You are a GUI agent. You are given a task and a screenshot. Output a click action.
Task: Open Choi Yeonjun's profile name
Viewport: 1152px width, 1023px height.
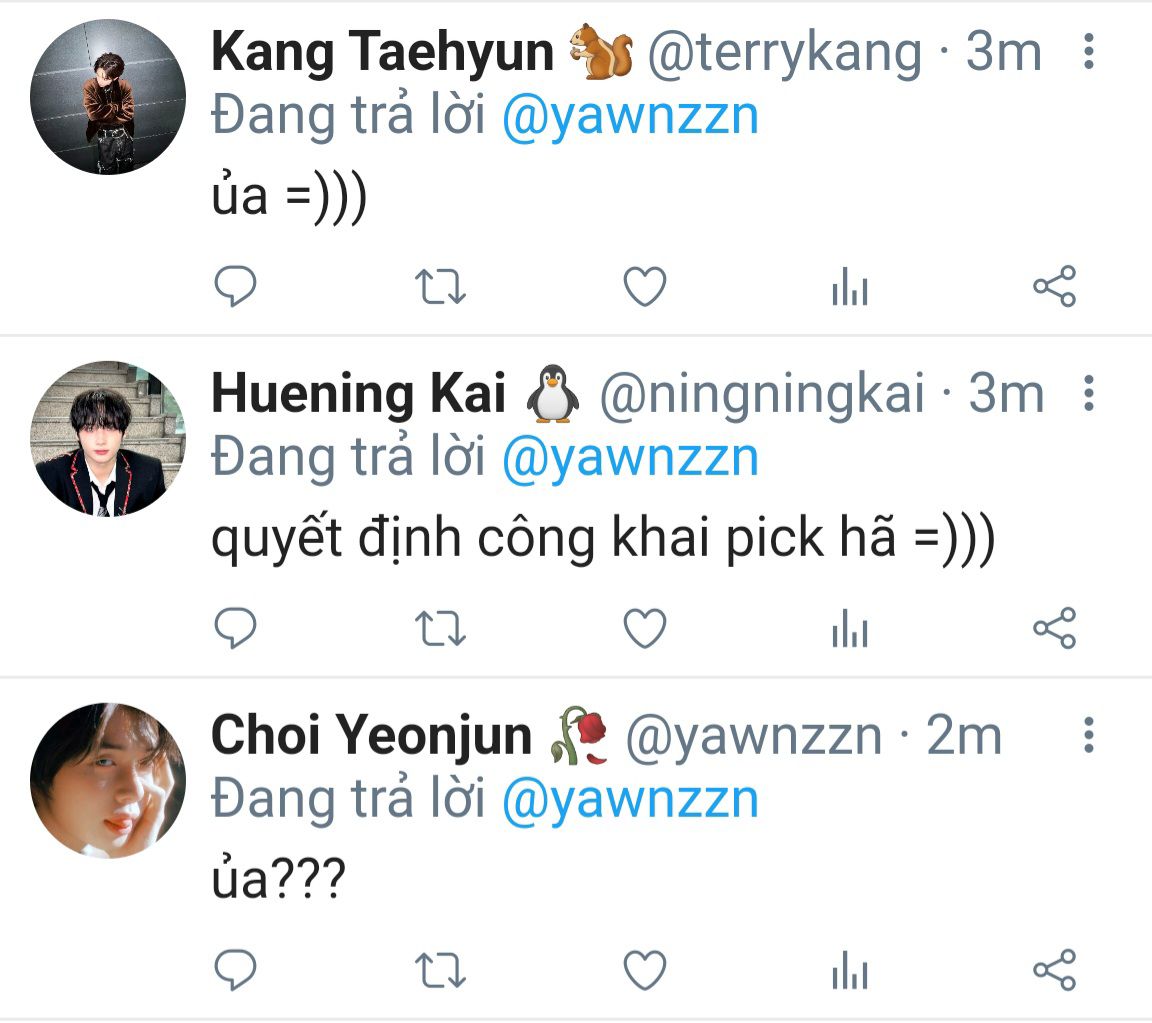[x=371, y=736]
